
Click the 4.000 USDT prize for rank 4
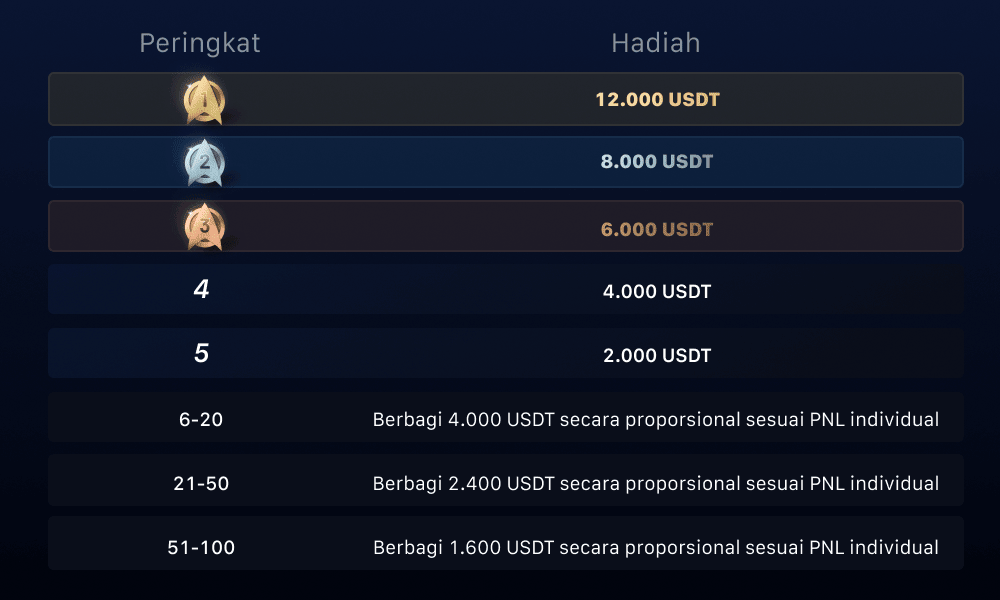[657, 292]
